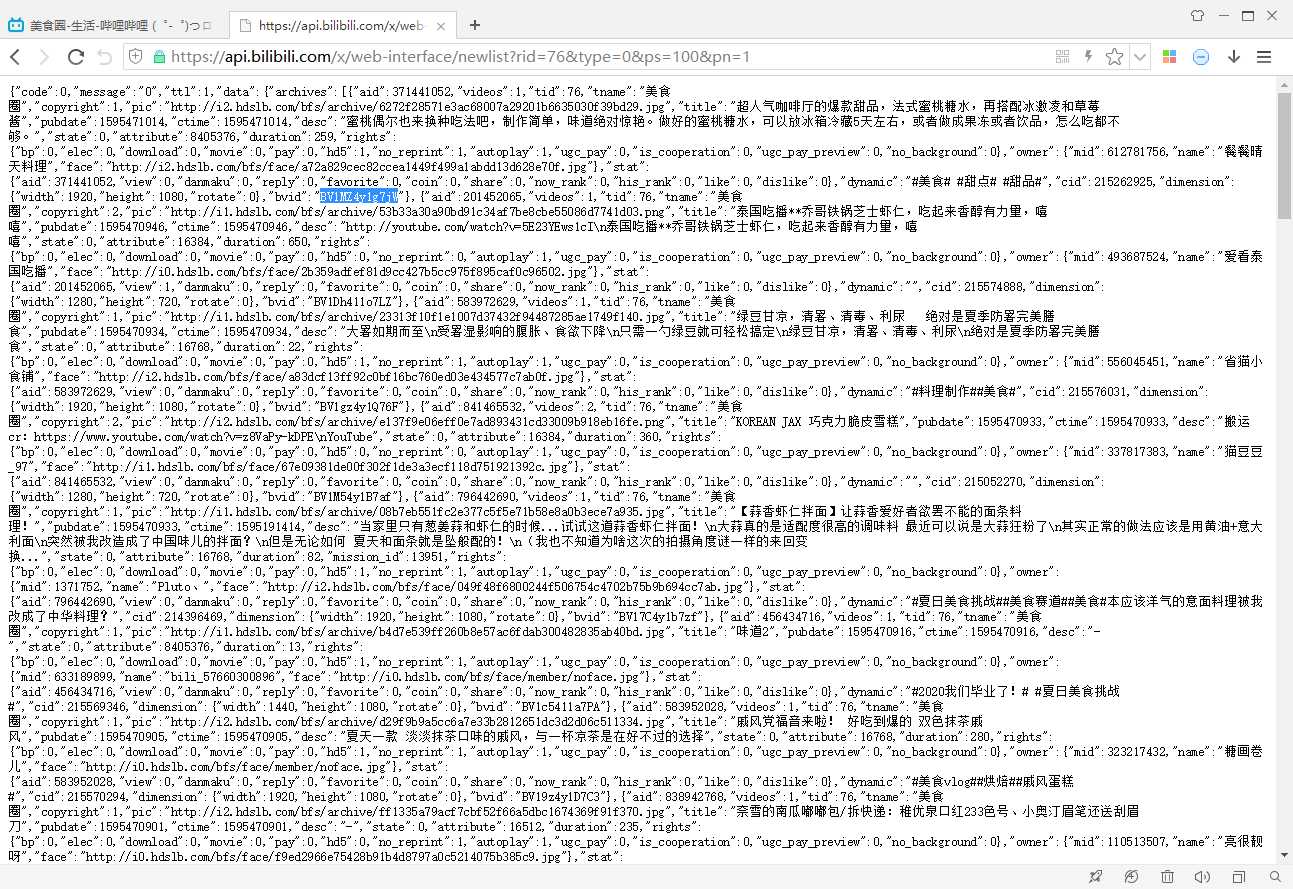Reload the current page

75,57
